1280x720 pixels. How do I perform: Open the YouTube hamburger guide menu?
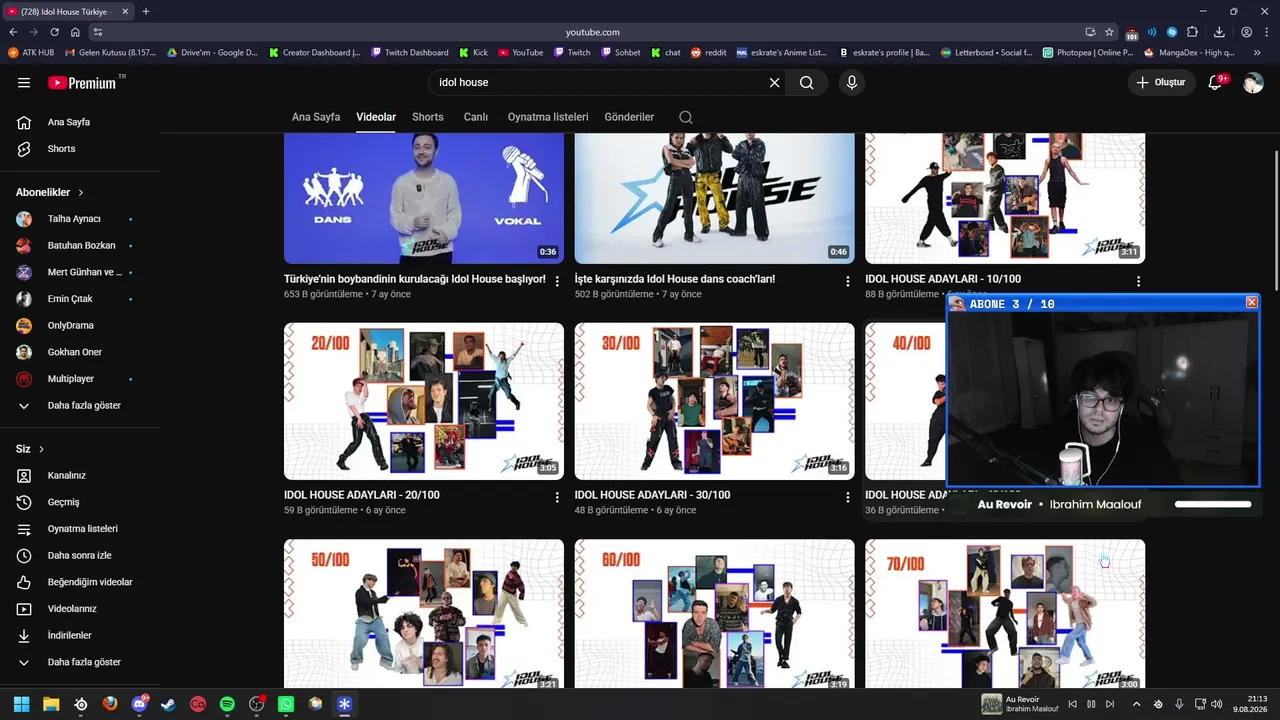click(x=24, y=83)
